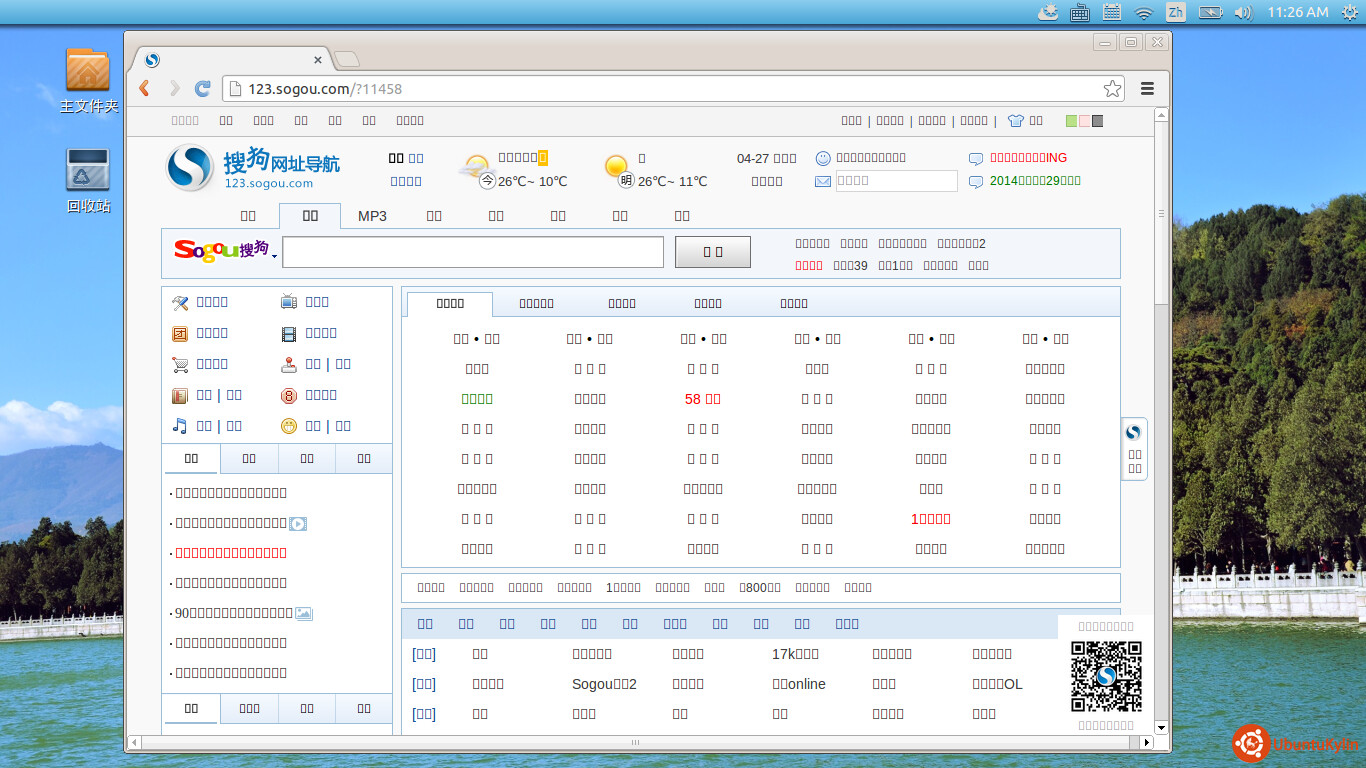Select the MP3 search tab
Viewport: 1366px width, 768px height.
[372, 216]
